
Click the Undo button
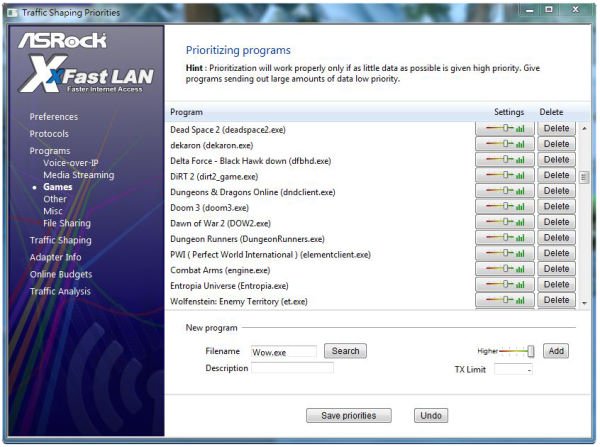click(x=431, y=415)
